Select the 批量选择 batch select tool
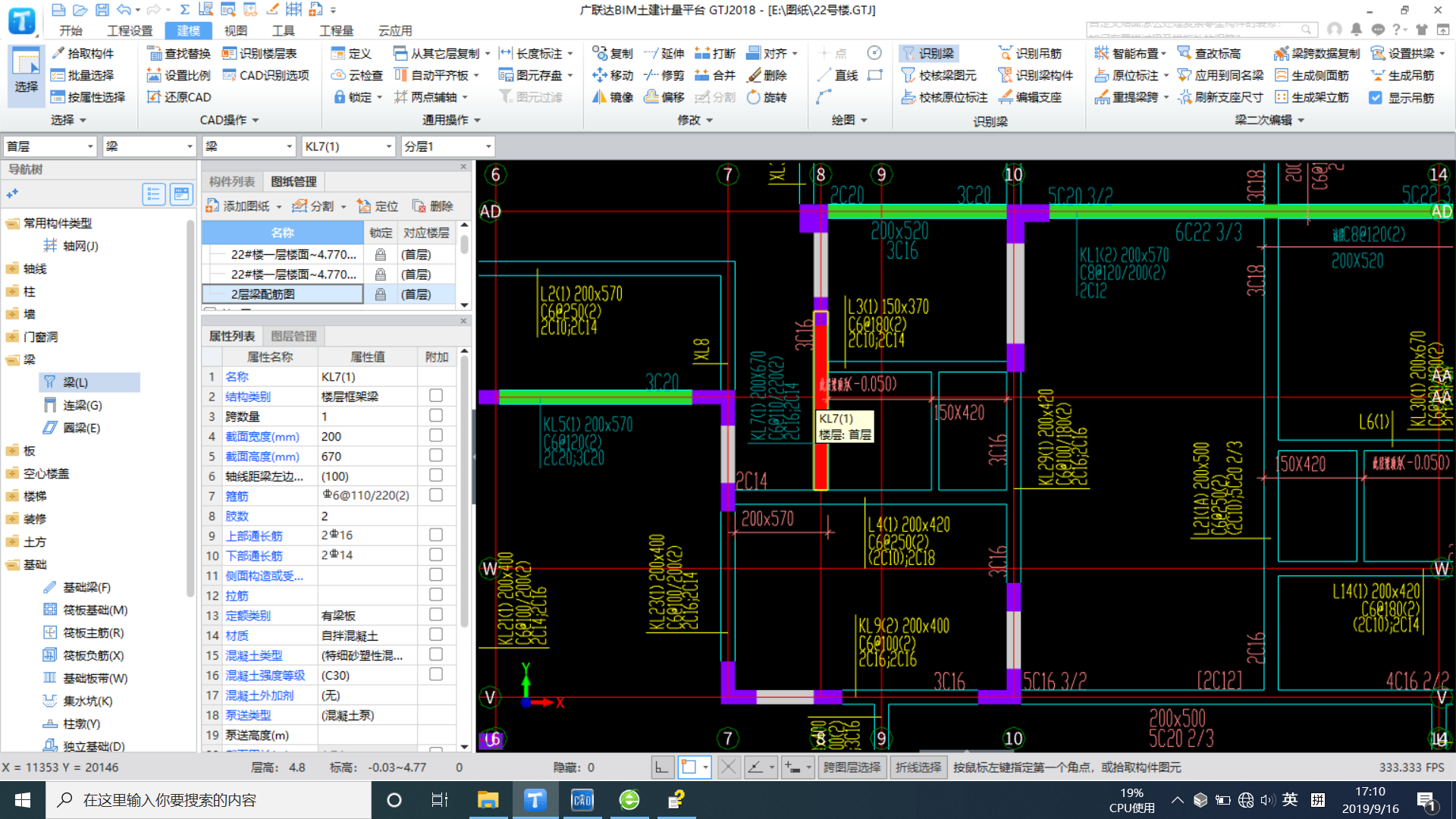The width and height of the screenshot is (1456, 819). [82, 75]
